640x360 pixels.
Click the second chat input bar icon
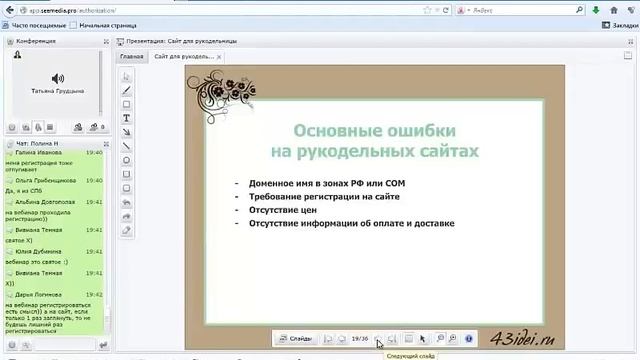coord(26,345)
